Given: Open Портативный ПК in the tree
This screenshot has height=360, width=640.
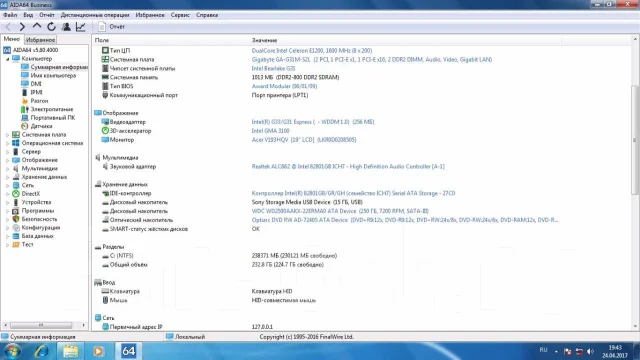Looking at the screenshot, I should [48, 118].
